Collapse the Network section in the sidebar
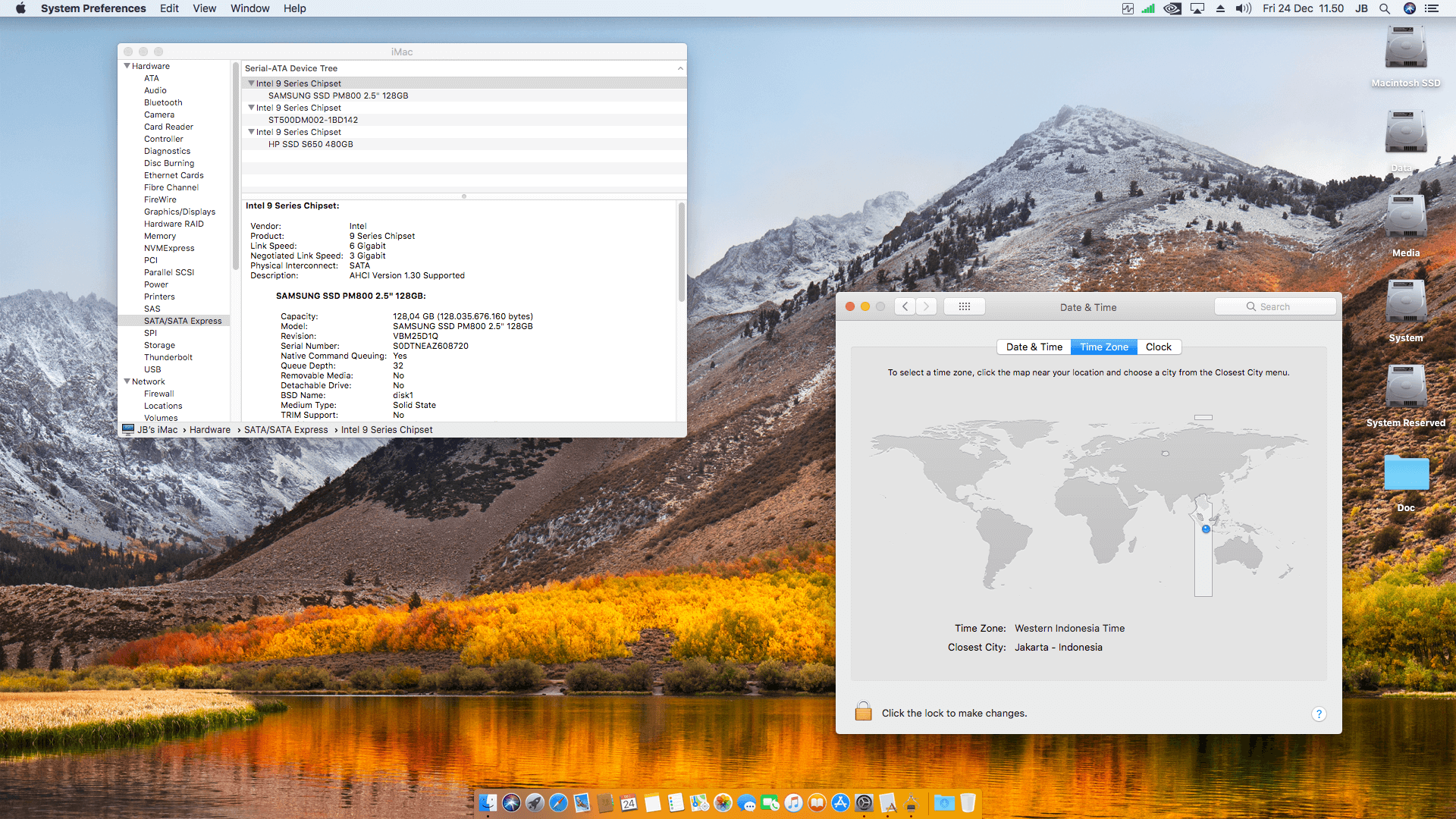The image size is (1456, 819). coord(127,381)
